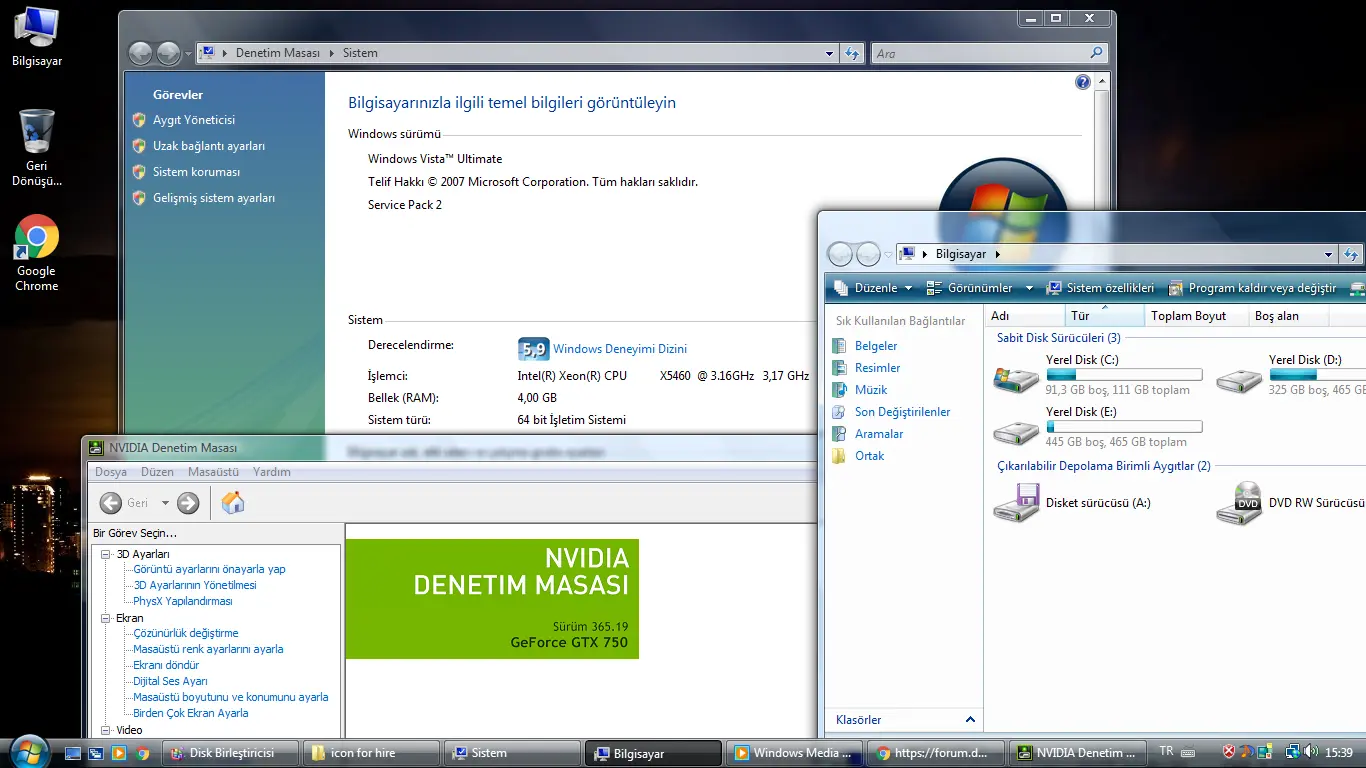The width and height of the screenshot is (1366, 768).
Task: Refresh the Sistem window address bar
Action: tap(852, 54)
